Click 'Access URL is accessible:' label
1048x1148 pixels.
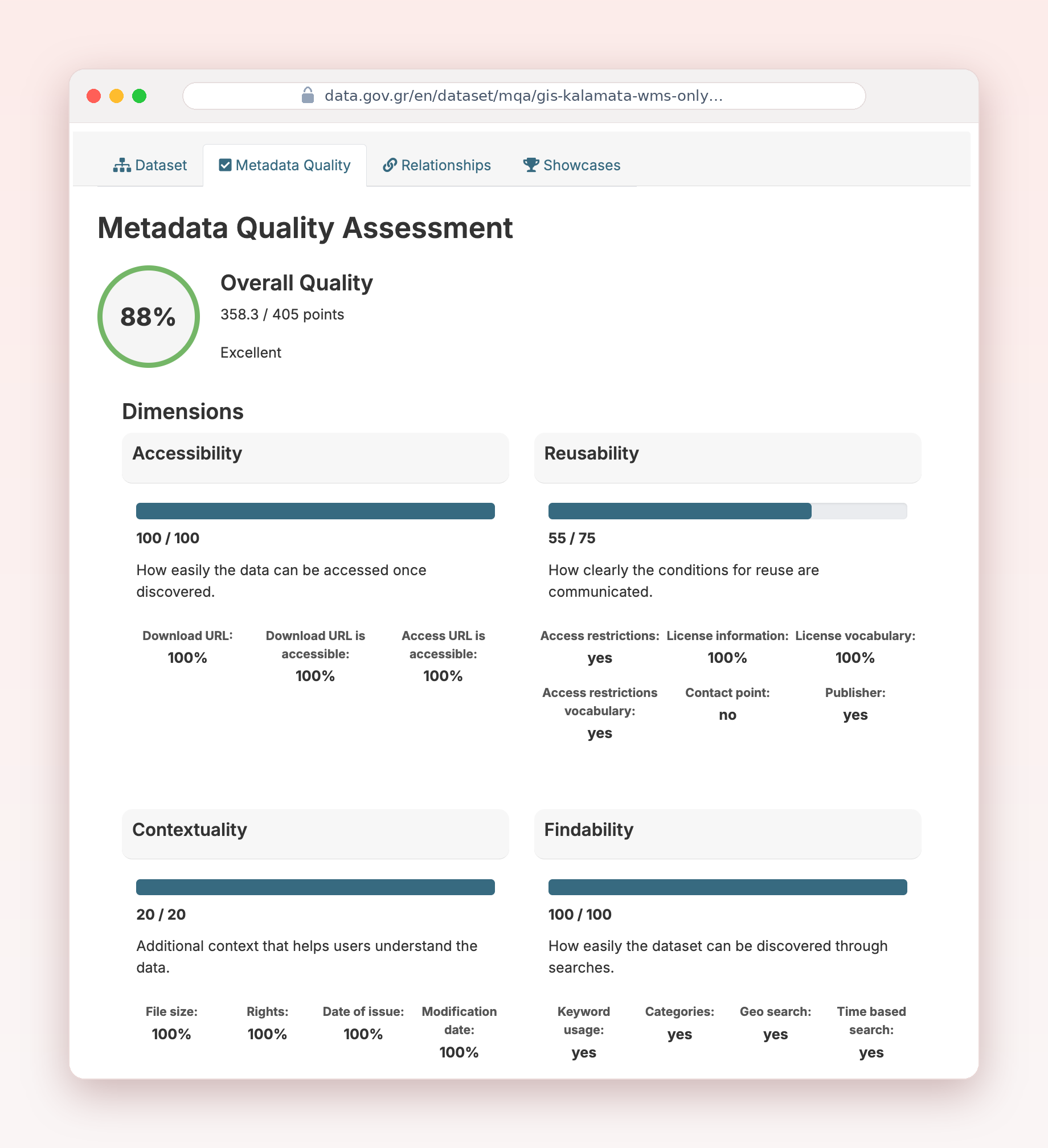coord(443,645)
